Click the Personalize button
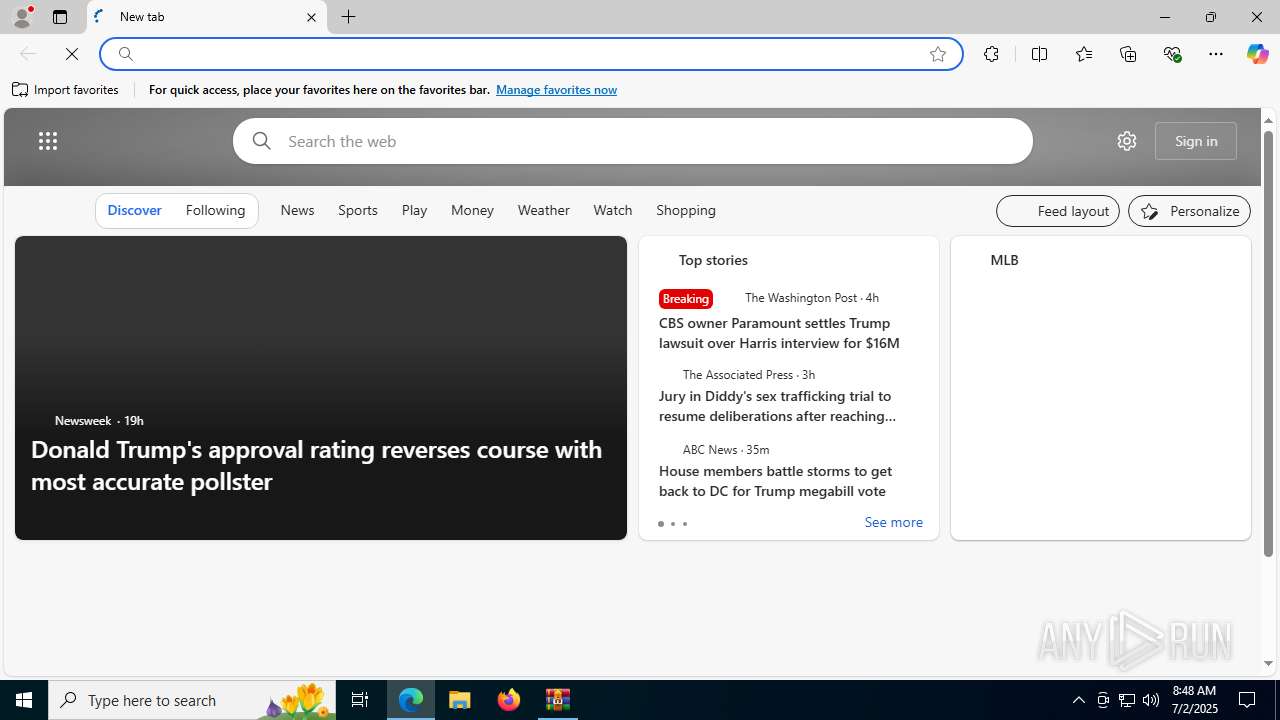 [x=1189, y=211]
